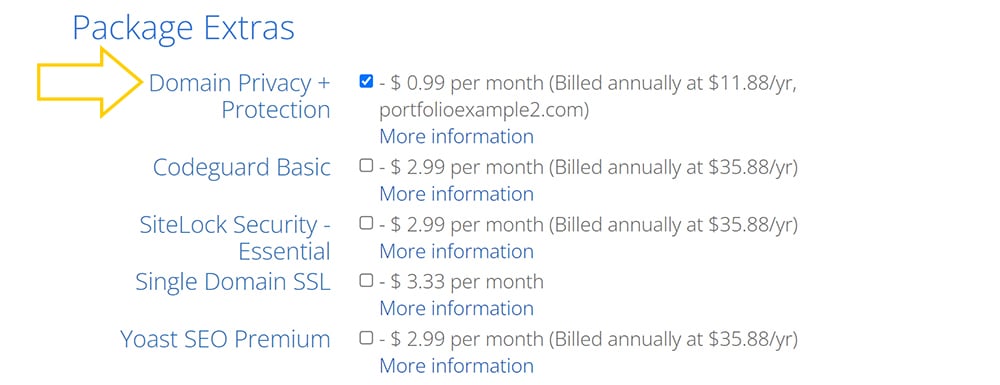Click the portfolioexample2.com domain text

tap(482, 110)
